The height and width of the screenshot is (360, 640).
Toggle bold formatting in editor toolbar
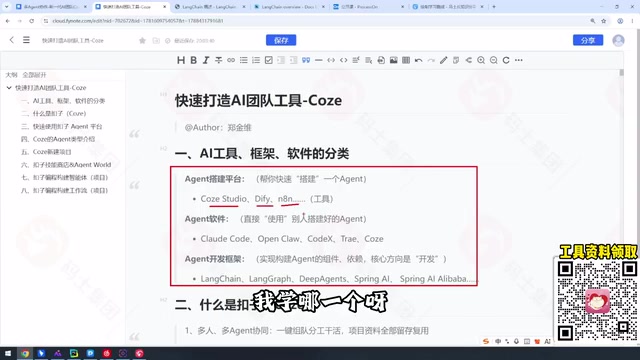click(x=193, y=60)
